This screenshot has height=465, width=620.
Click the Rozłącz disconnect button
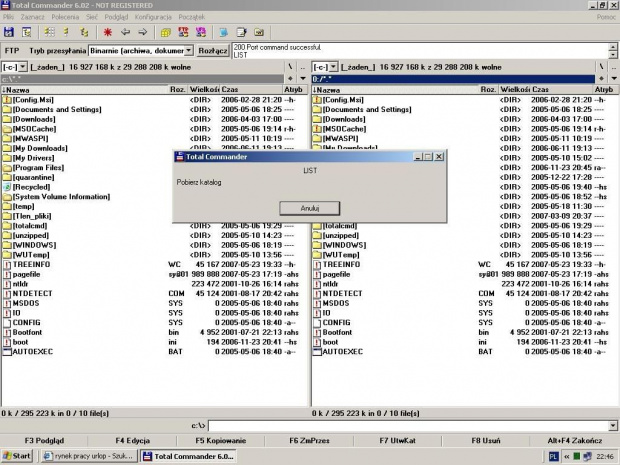point(212,50)
